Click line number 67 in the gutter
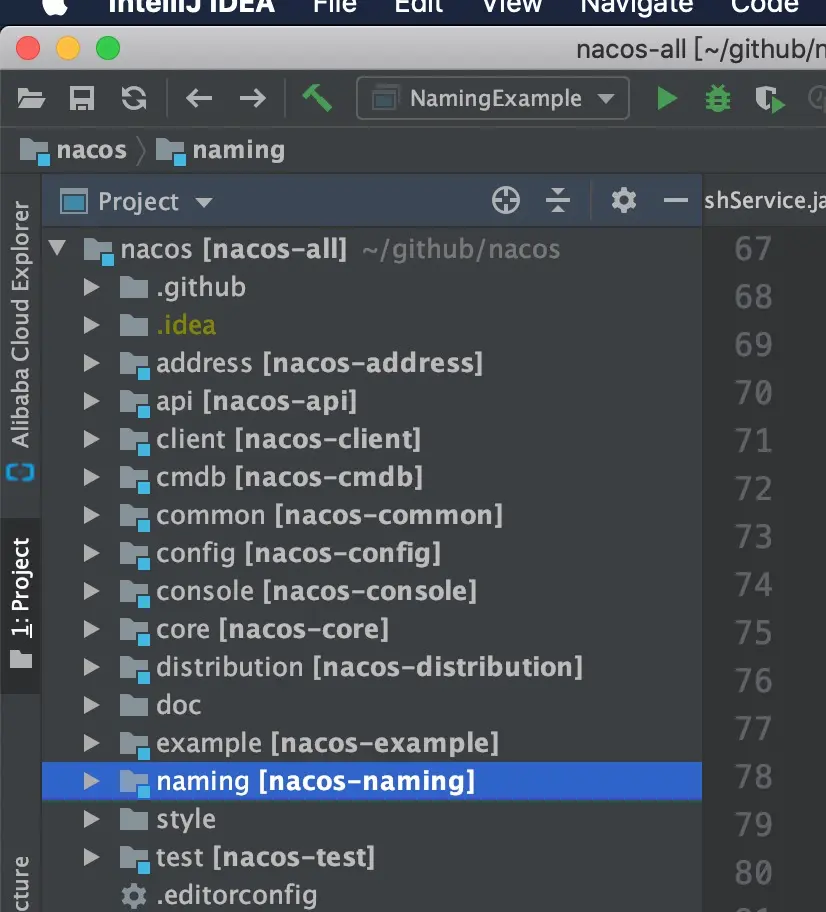The width and height of the screenshot is (826, 912). 753,249
